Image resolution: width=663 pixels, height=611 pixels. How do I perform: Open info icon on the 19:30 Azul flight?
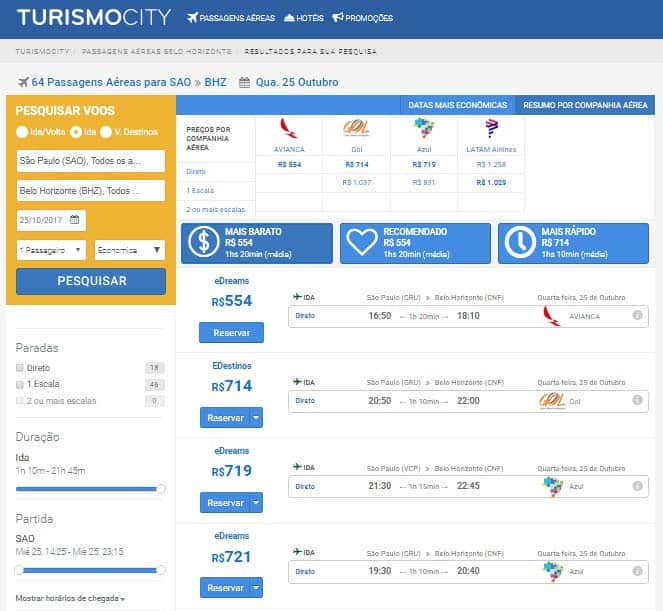click(637, 571)
